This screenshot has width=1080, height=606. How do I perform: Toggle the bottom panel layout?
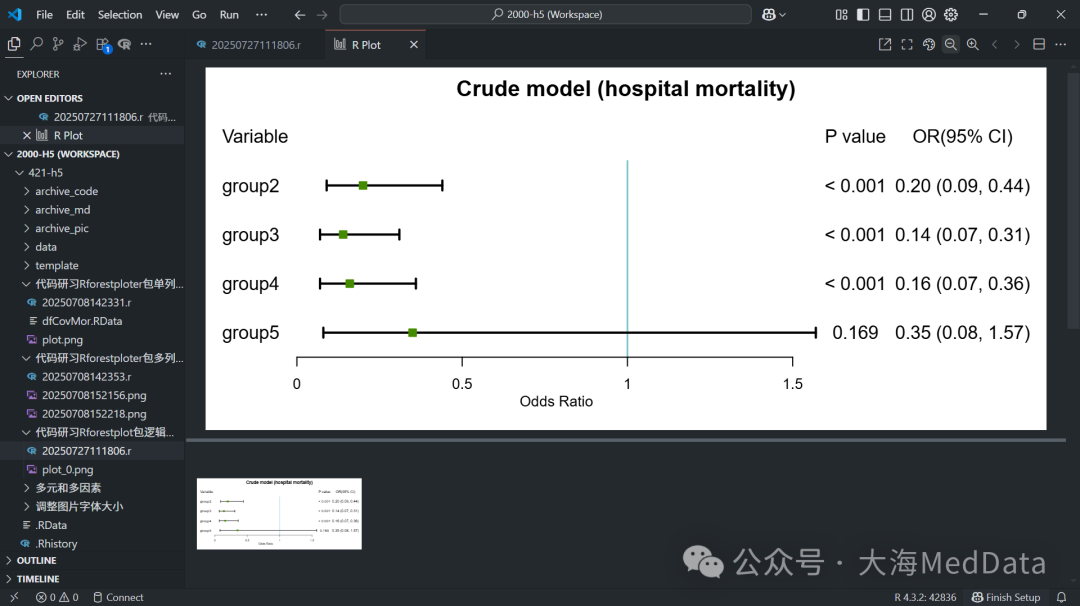coord(885,14)
